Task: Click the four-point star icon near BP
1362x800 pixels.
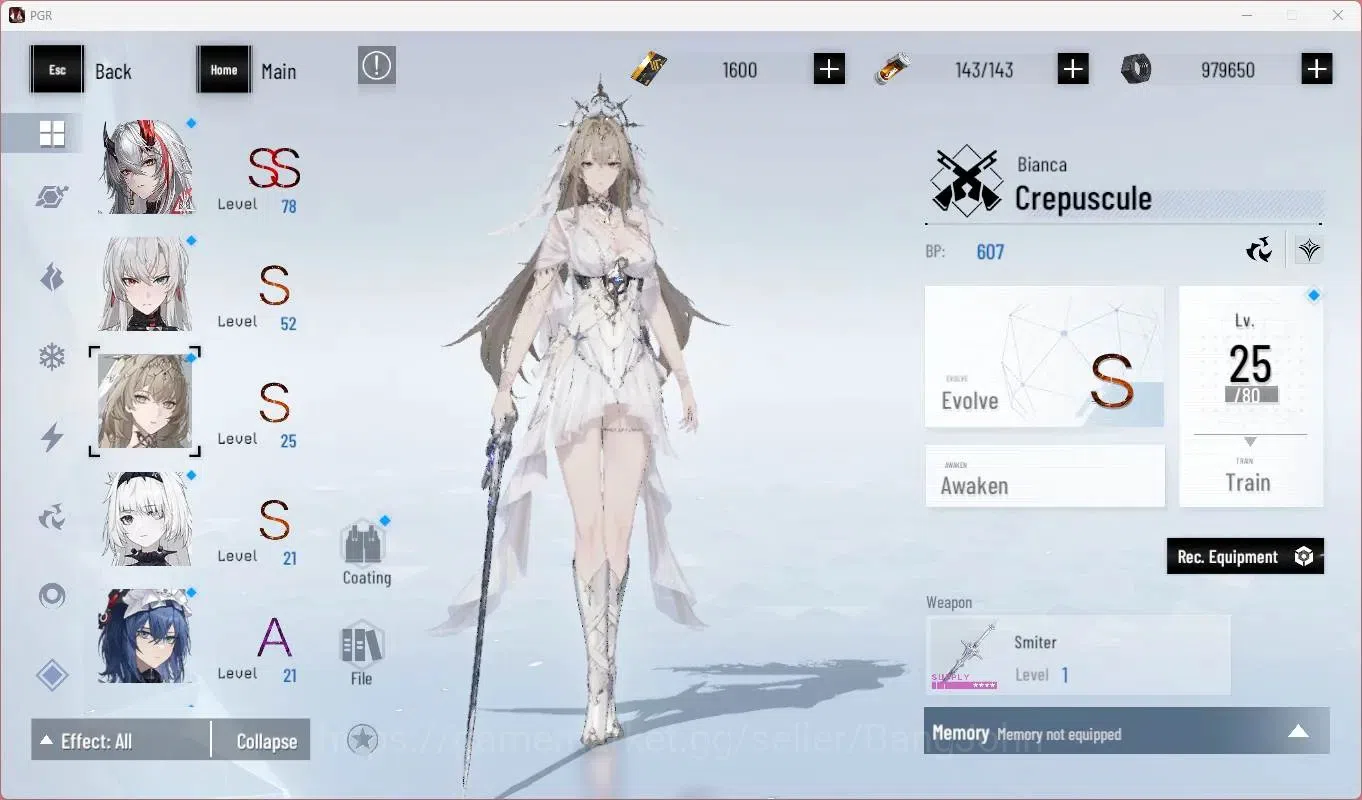Action: click(1309, 250)
